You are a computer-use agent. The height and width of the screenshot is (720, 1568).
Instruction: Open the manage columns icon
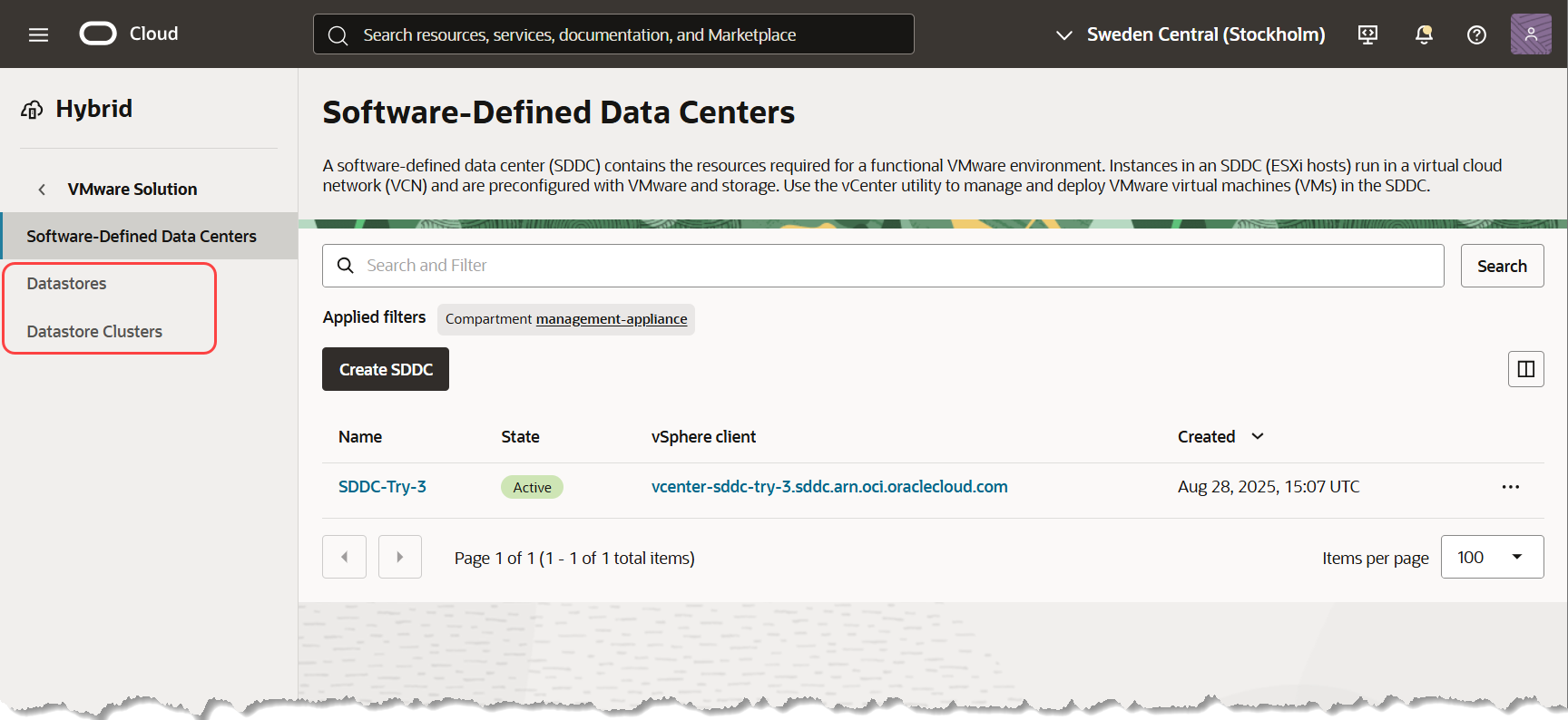[x=1525, y=369]
